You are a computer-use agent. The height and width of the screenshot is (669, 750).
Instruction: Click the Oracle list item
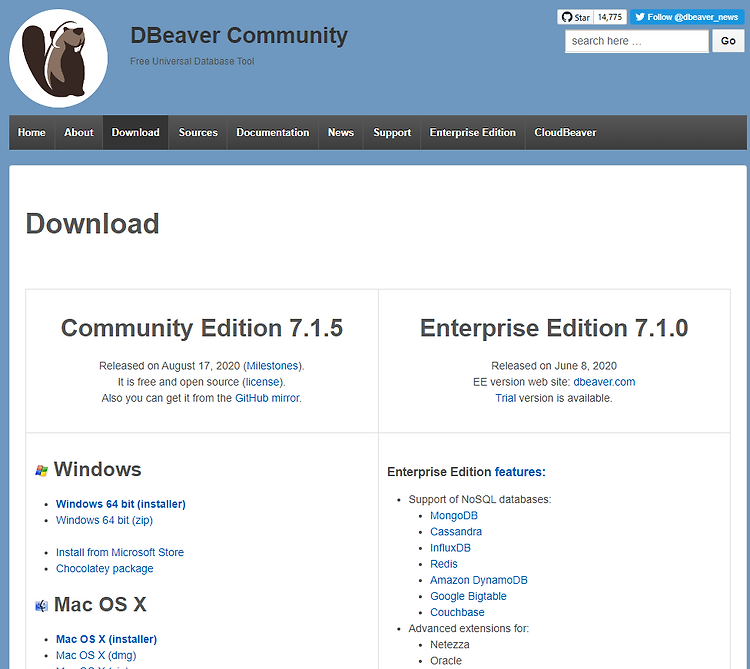click(446, 661)
